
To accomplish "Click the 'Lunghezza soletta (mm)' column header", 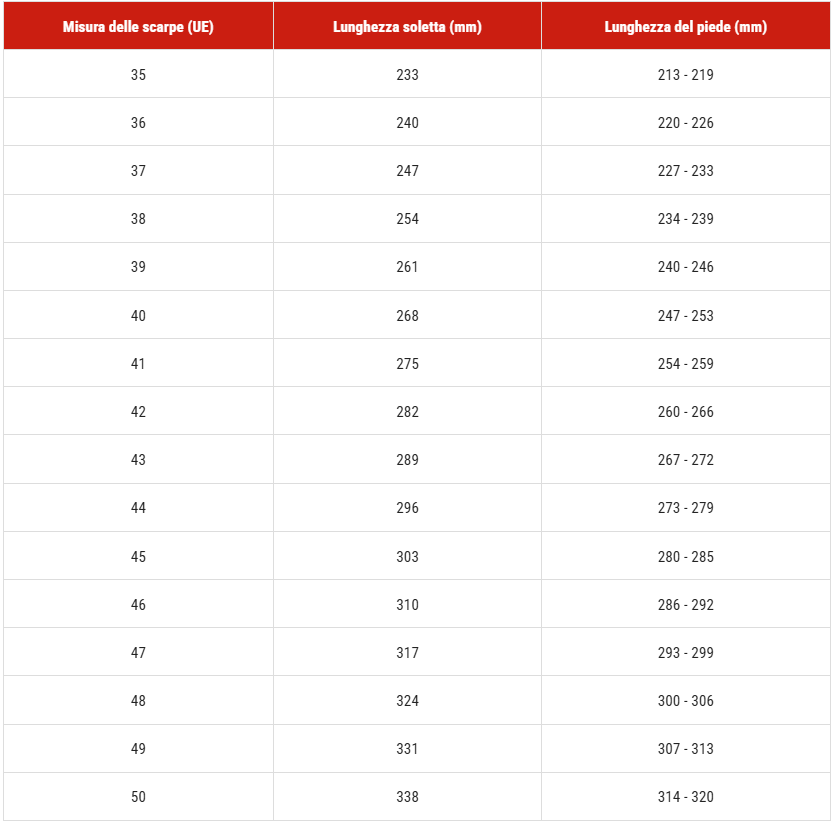I will 407,26.
